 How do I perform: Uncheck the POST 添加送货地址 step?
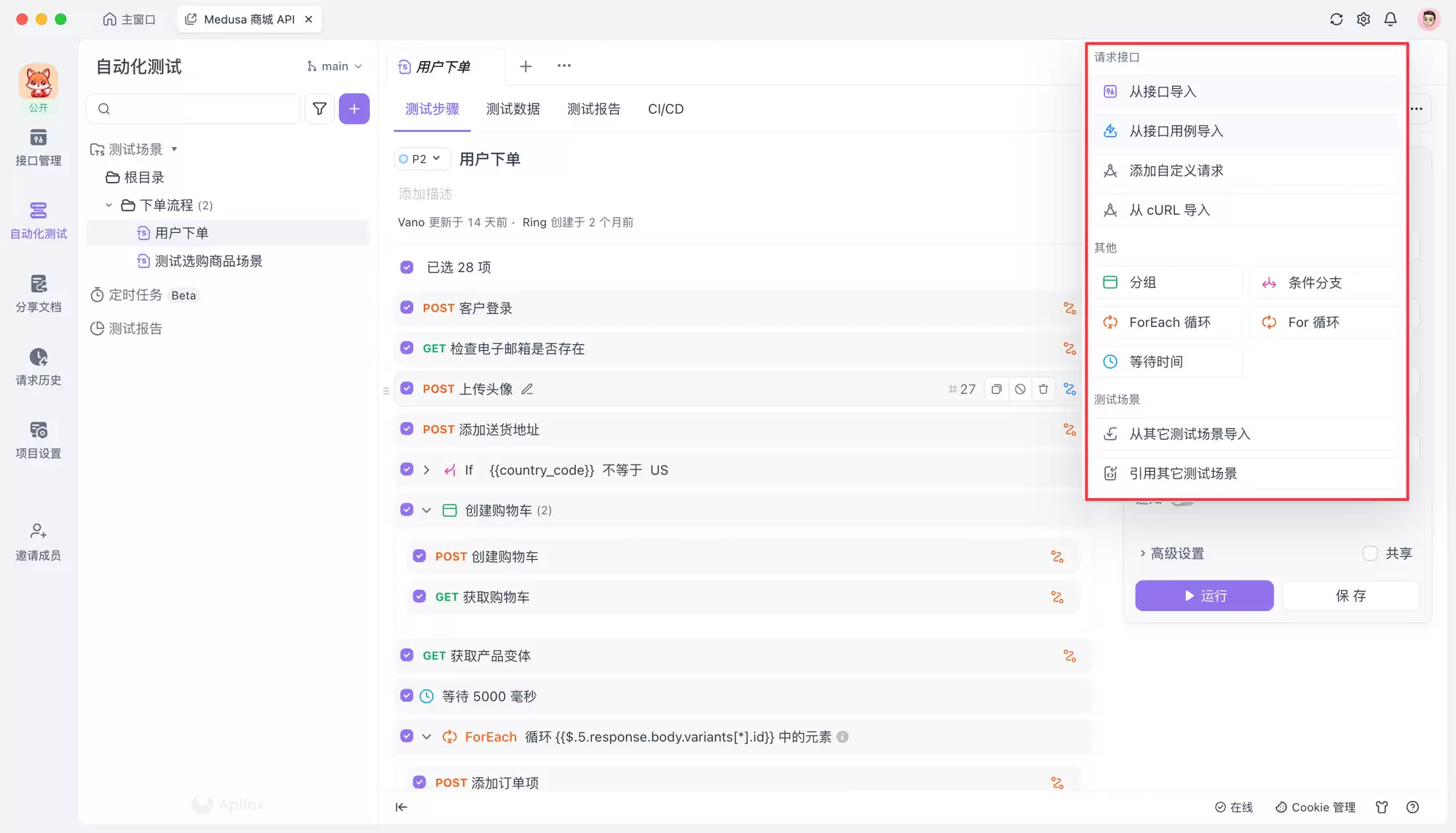(x=407, y=429)
